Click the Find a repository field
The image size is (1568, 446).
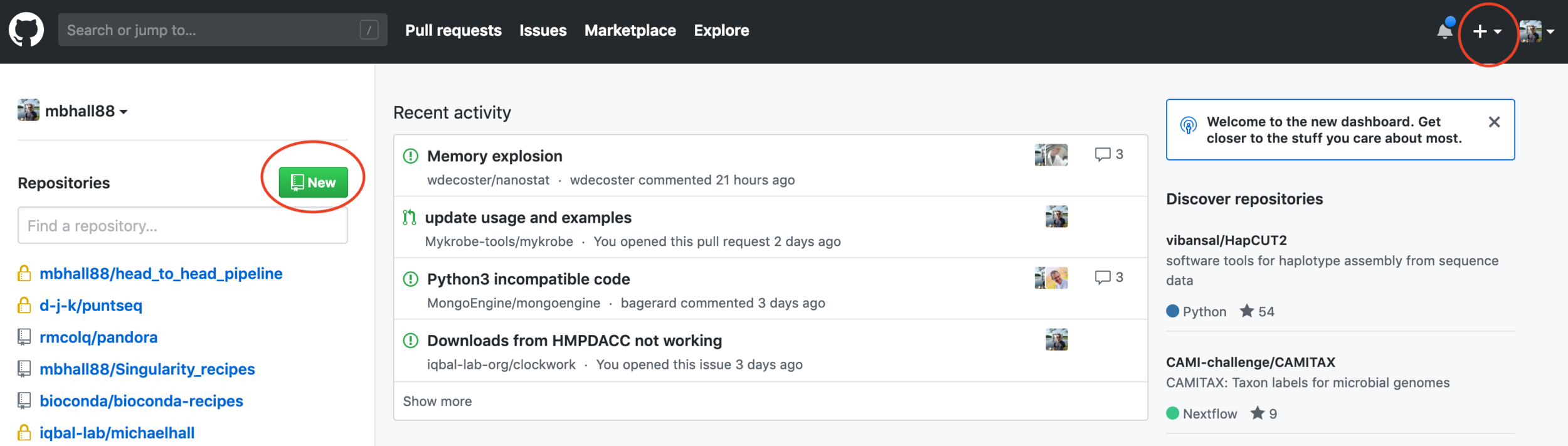[183, 225]
